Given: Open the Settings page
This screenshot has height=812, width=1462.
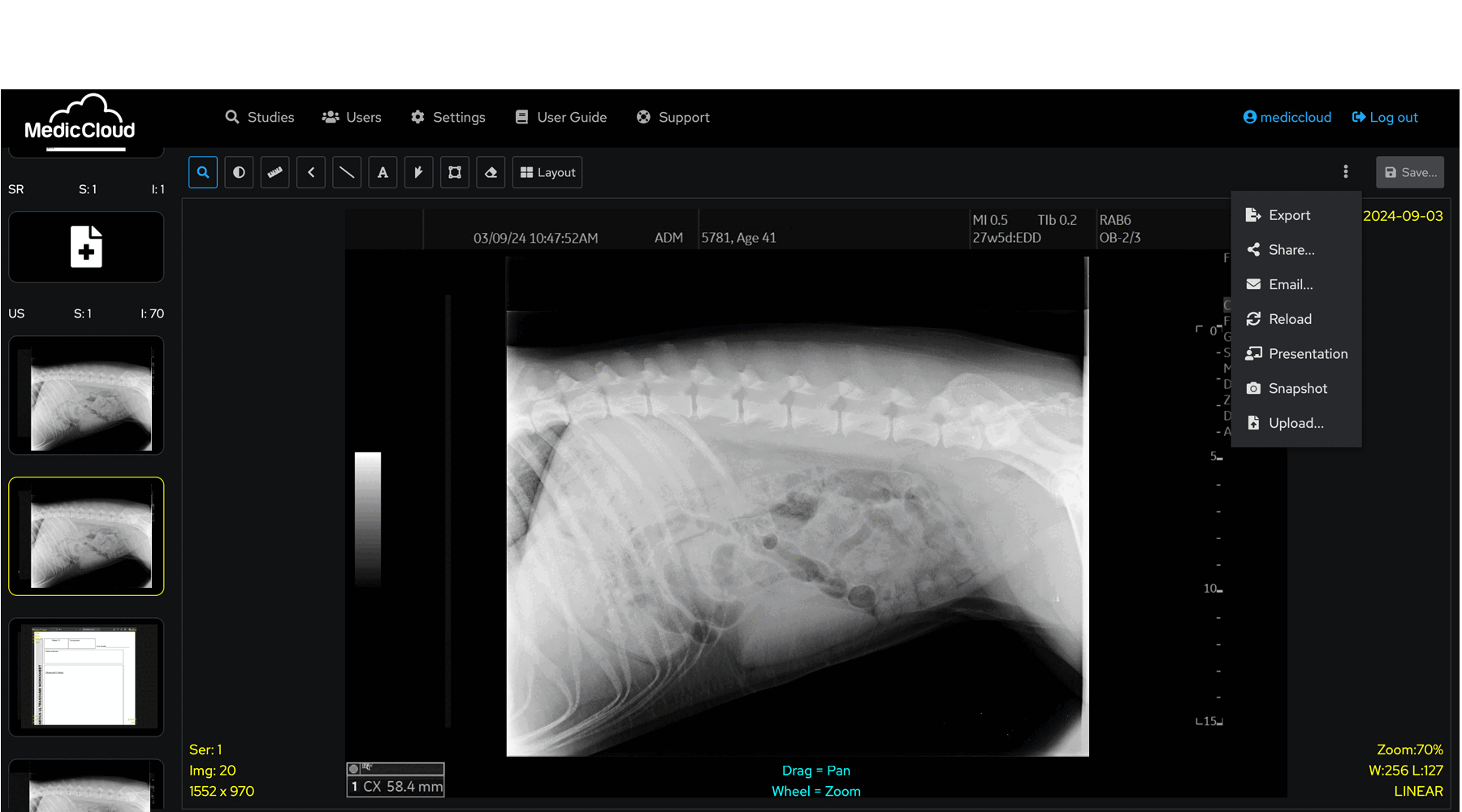Looking at the screenshot, I should (x=448, y=117).
